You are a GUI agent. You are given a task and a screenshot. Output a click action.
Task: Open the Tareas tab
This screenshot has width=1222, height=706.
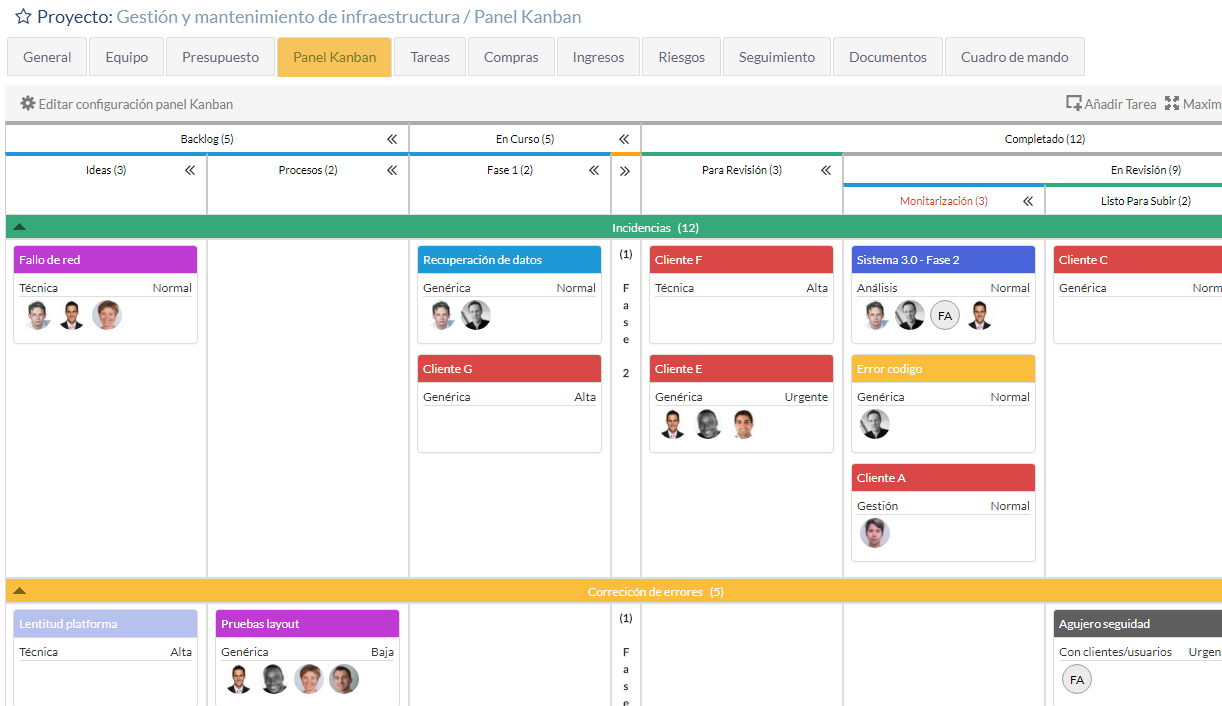pyautogui.click(x=429, y=57)
